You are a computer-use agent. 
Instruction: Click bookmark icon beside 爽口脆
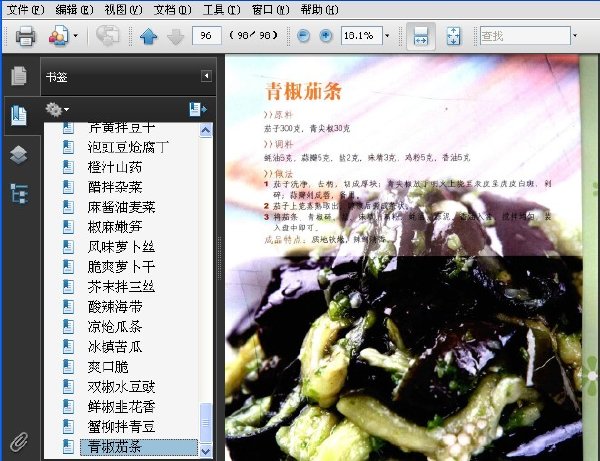click(x=68, y=367)
